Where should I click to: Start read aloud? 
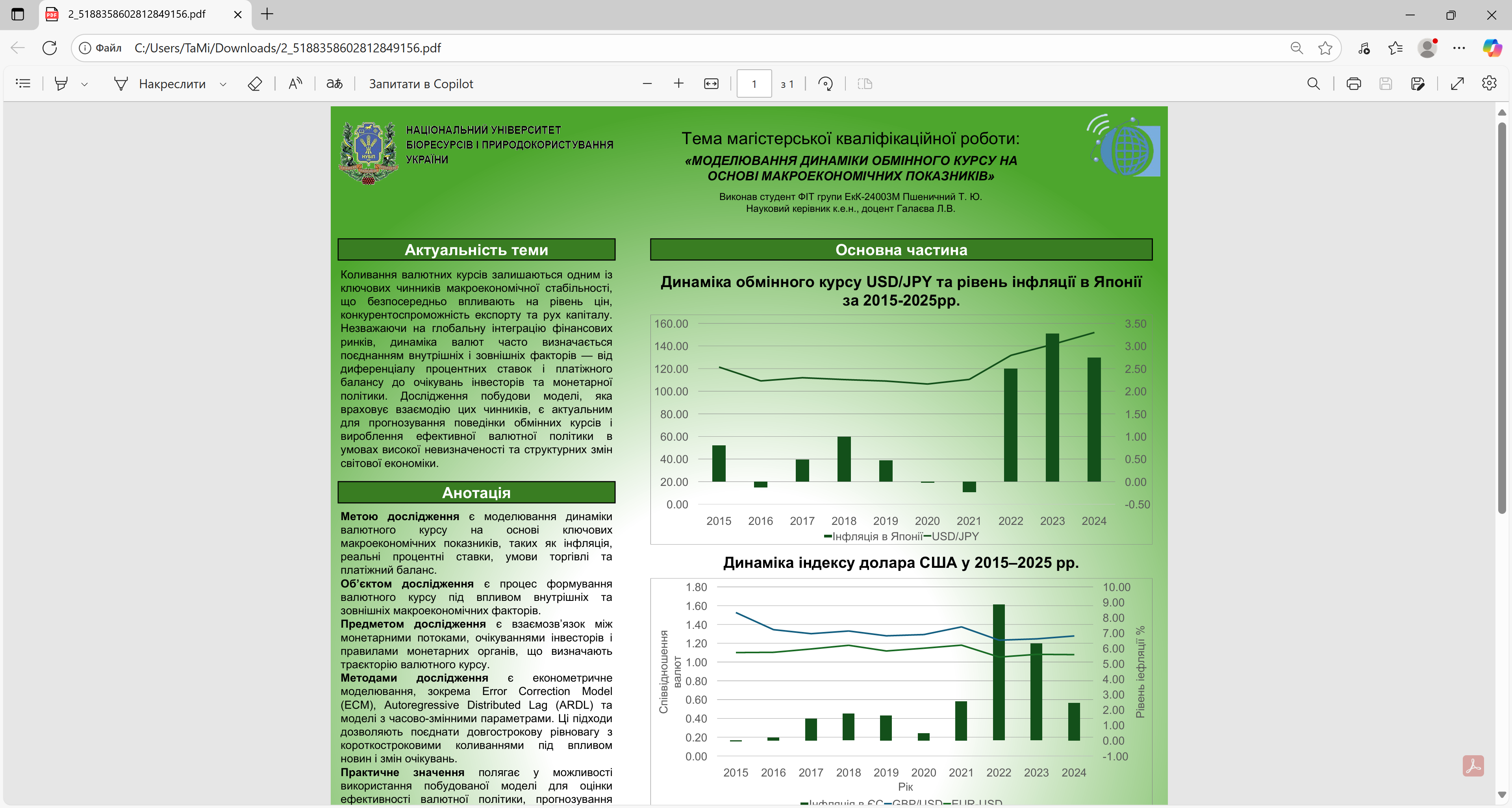pyautogui.click(x=295, y=83)
